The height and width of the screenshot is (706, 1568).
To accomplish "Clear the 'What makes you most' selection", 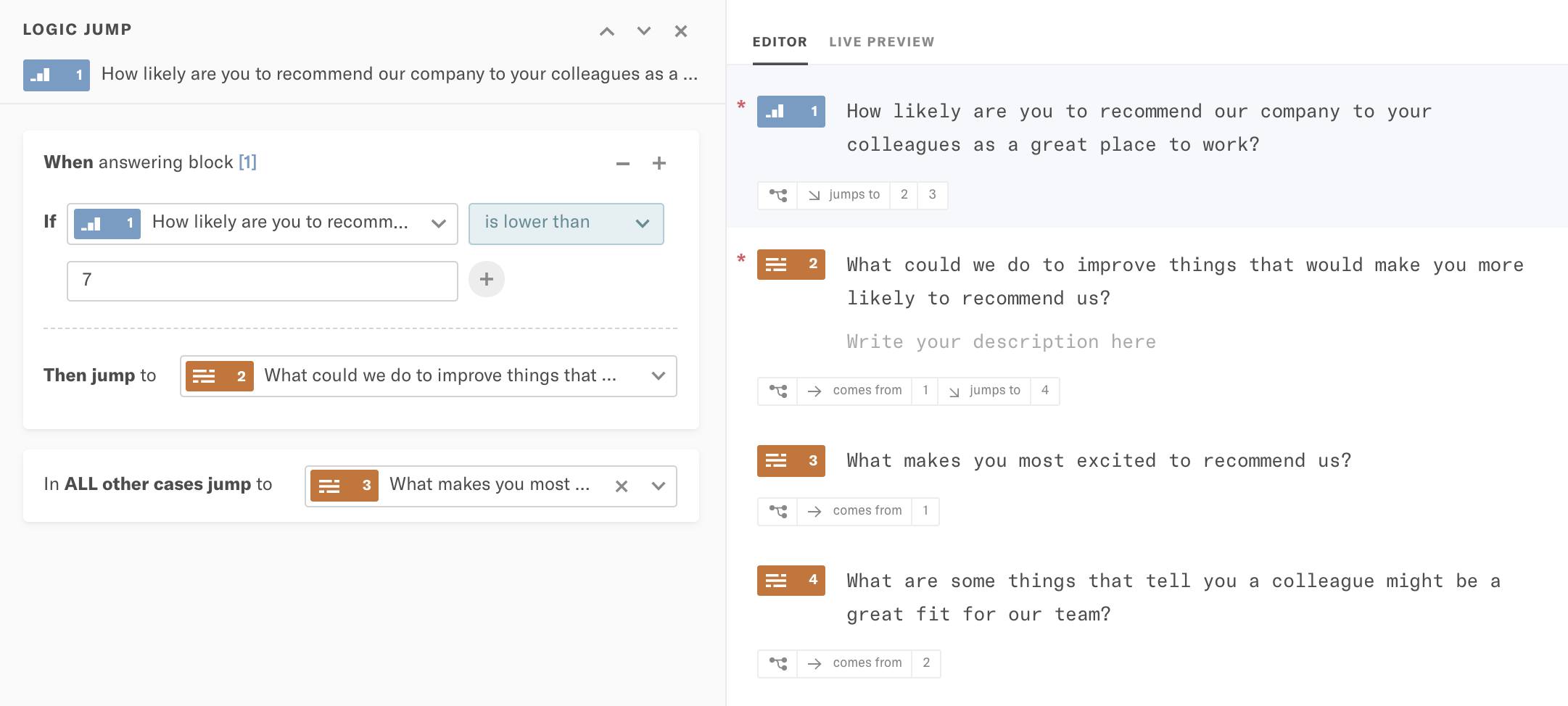I will tap(622, 486).
